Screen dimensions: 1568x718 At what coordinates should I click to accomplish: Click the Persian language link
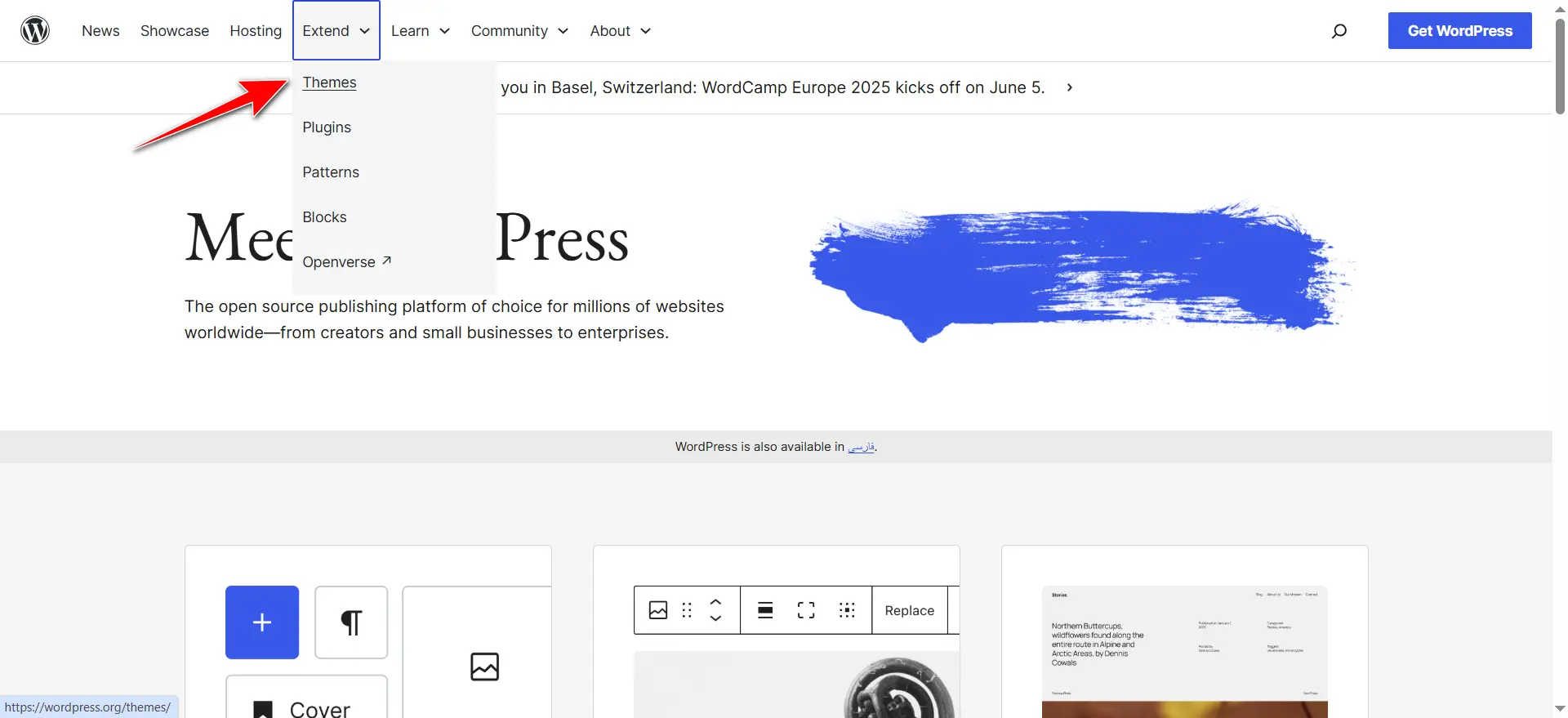point(862,447)
